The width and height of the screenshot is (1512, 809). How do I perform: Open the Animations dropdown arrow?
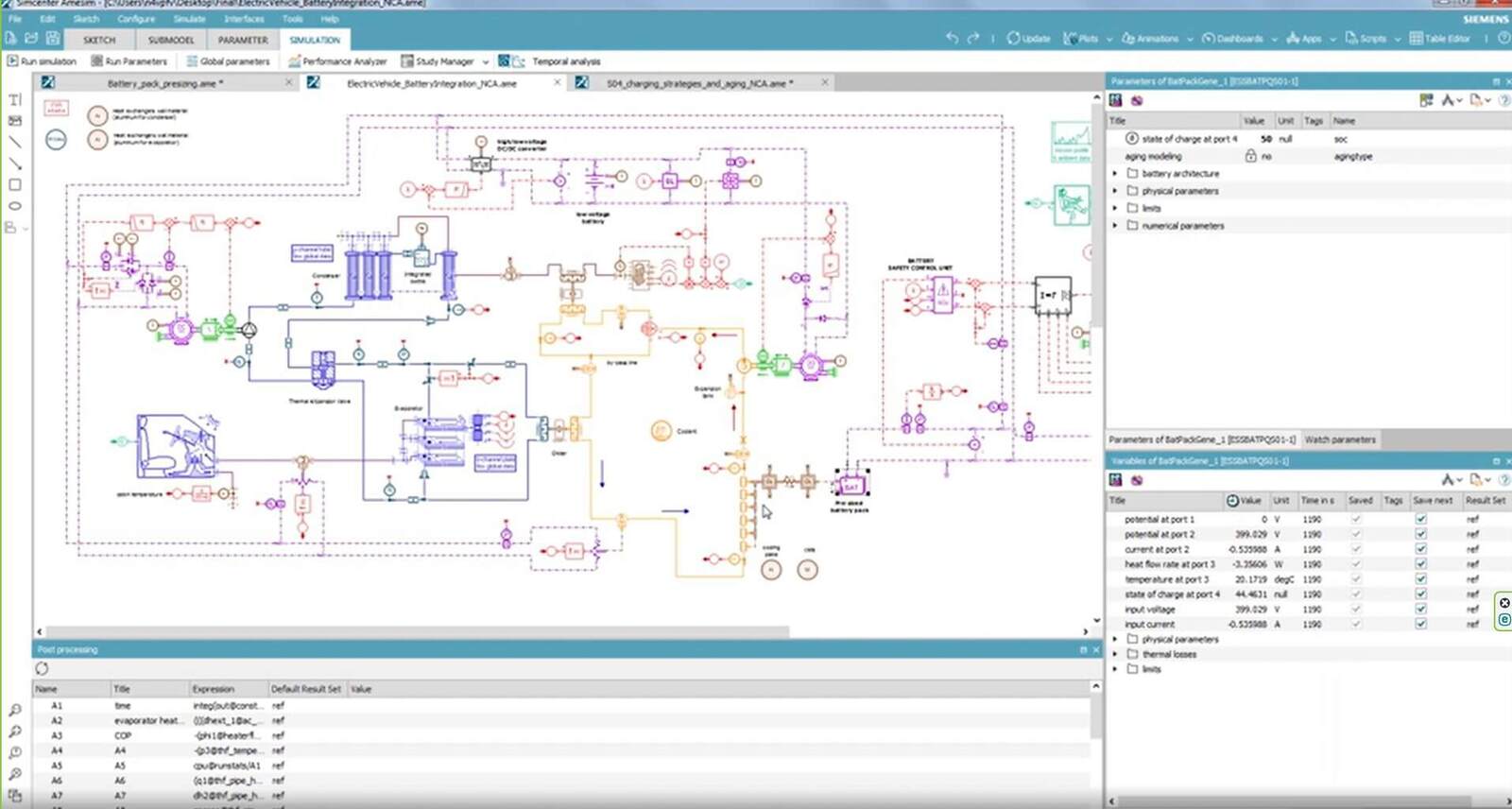coord(1190,40)
